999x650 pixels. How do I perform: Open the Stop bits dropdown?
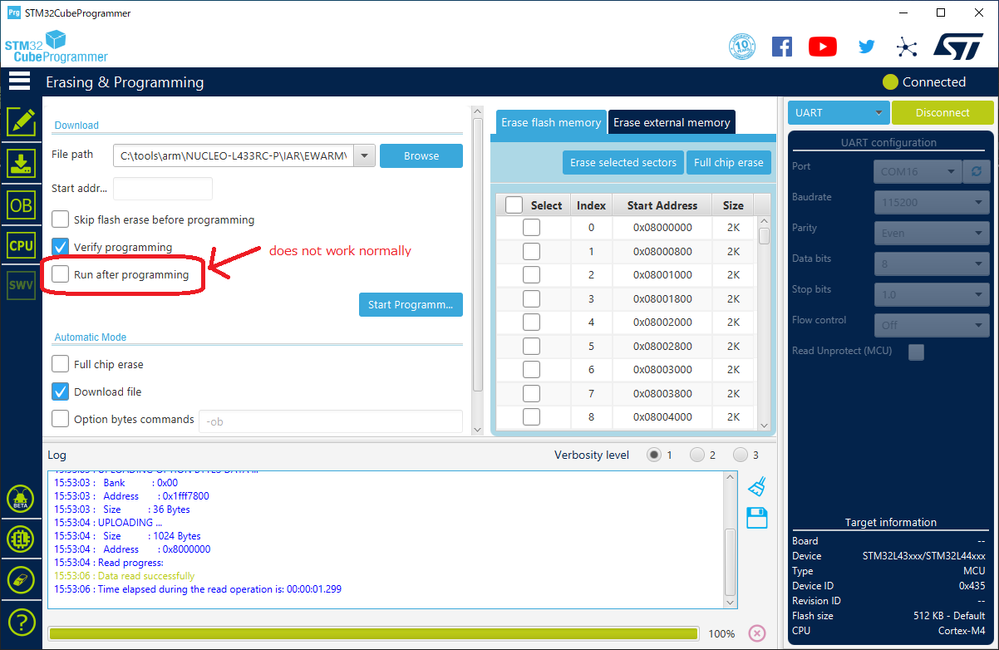931,294
